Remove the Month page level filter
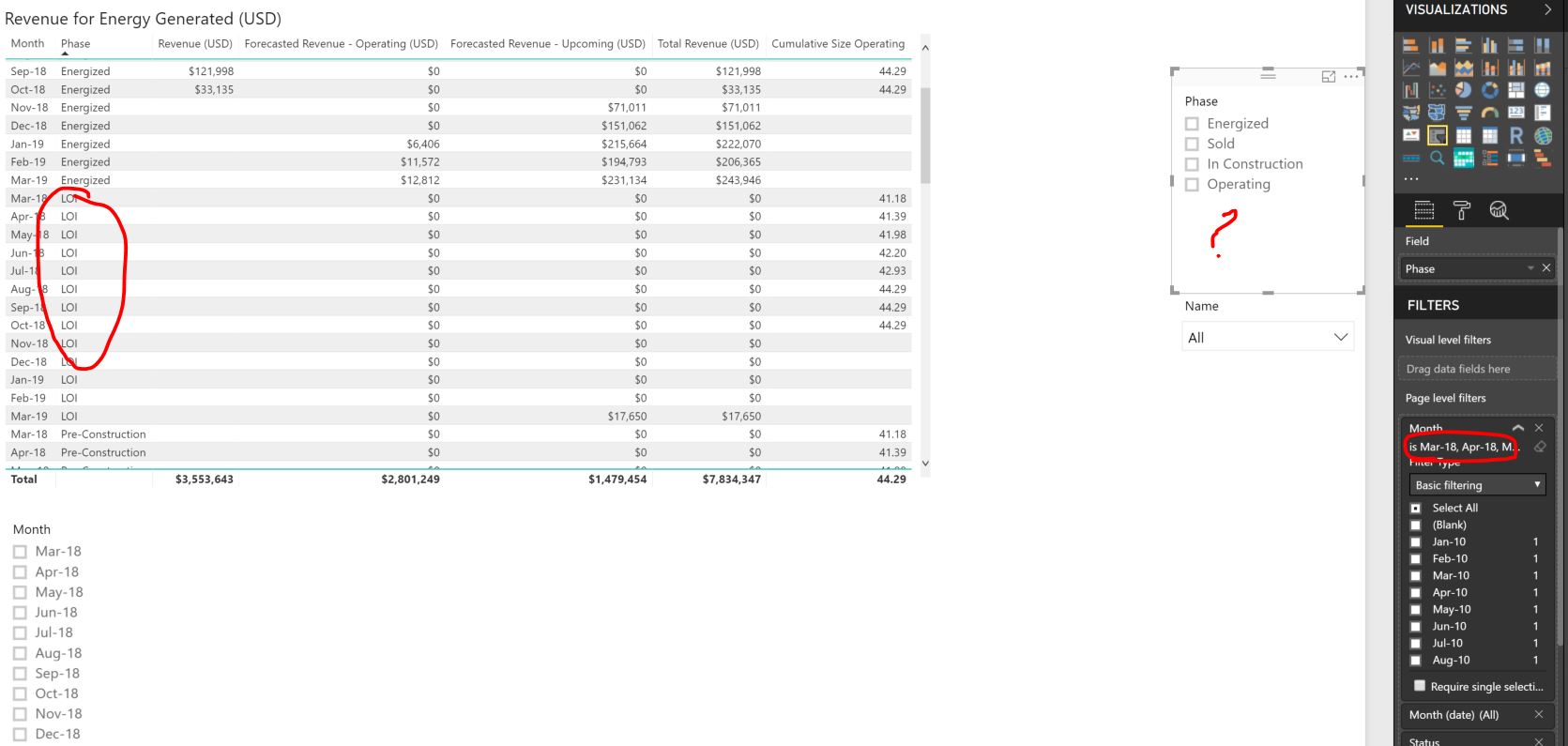The image size is (1568, 746). coord(1539,428)
